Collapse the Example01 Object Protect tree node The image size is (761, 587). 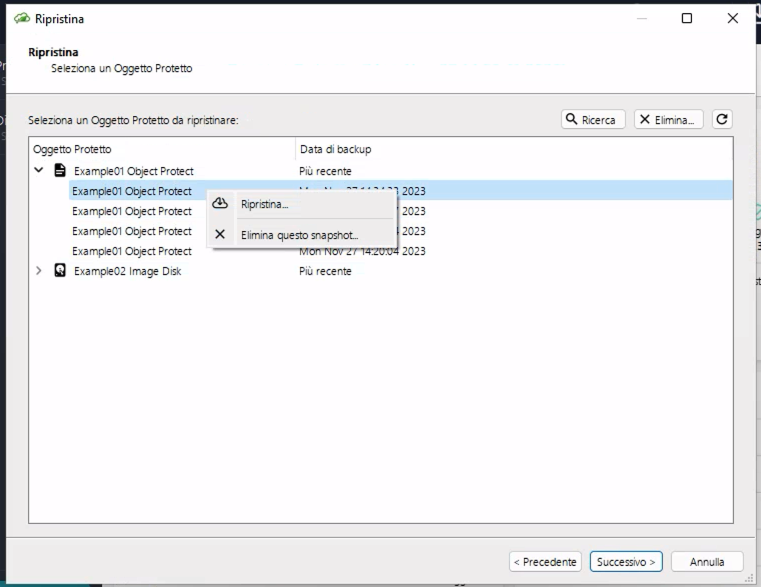39,171
